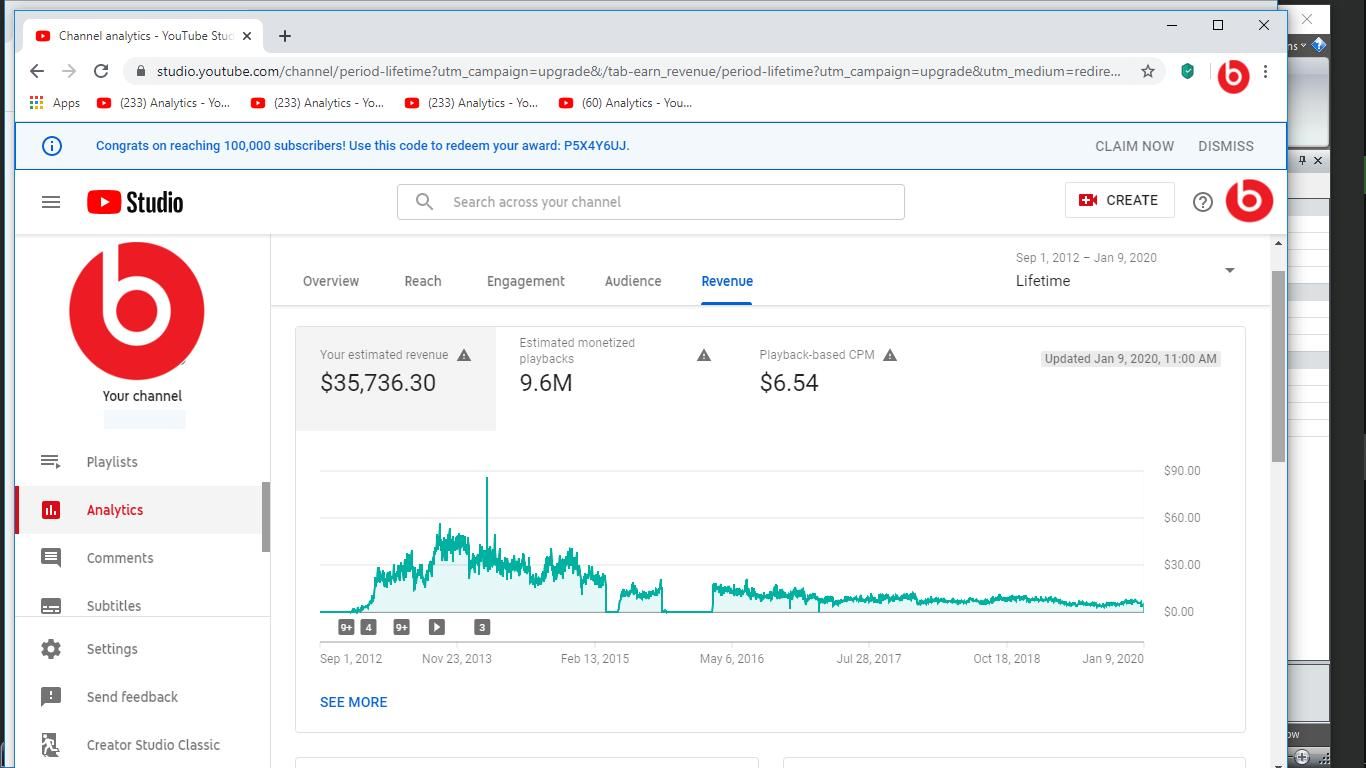Click the first 9+ timeline marker
1366x768 pixels.
pos(346,627)
